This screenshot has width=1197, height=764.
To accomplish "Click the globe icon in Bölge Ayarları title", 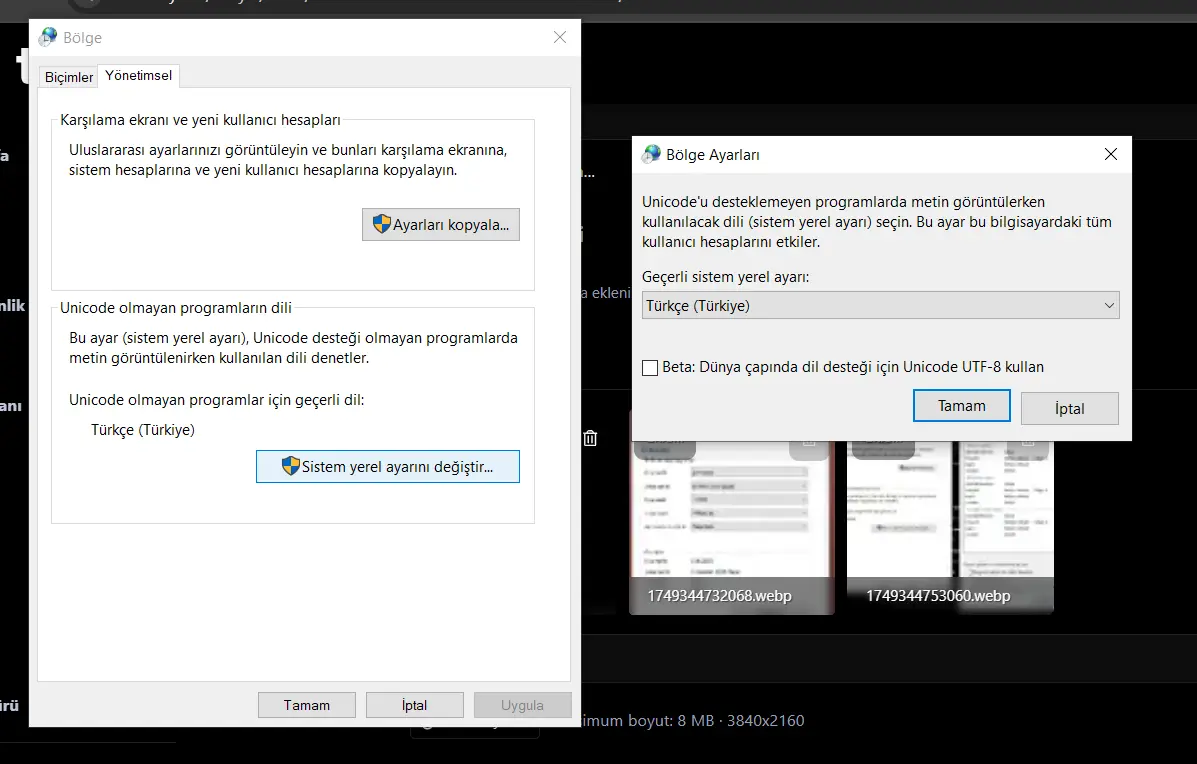I will point(651,154).
